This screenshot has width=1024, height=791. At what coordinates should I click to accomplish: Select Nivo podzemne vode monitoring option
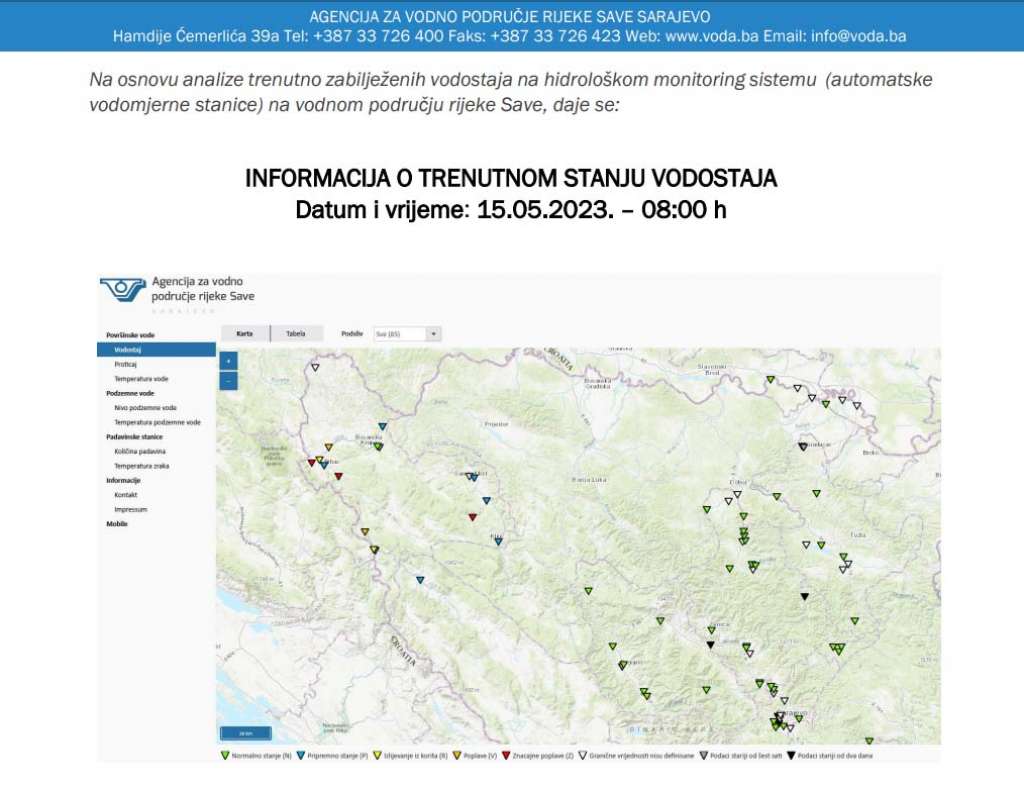(x=144, y=407)
